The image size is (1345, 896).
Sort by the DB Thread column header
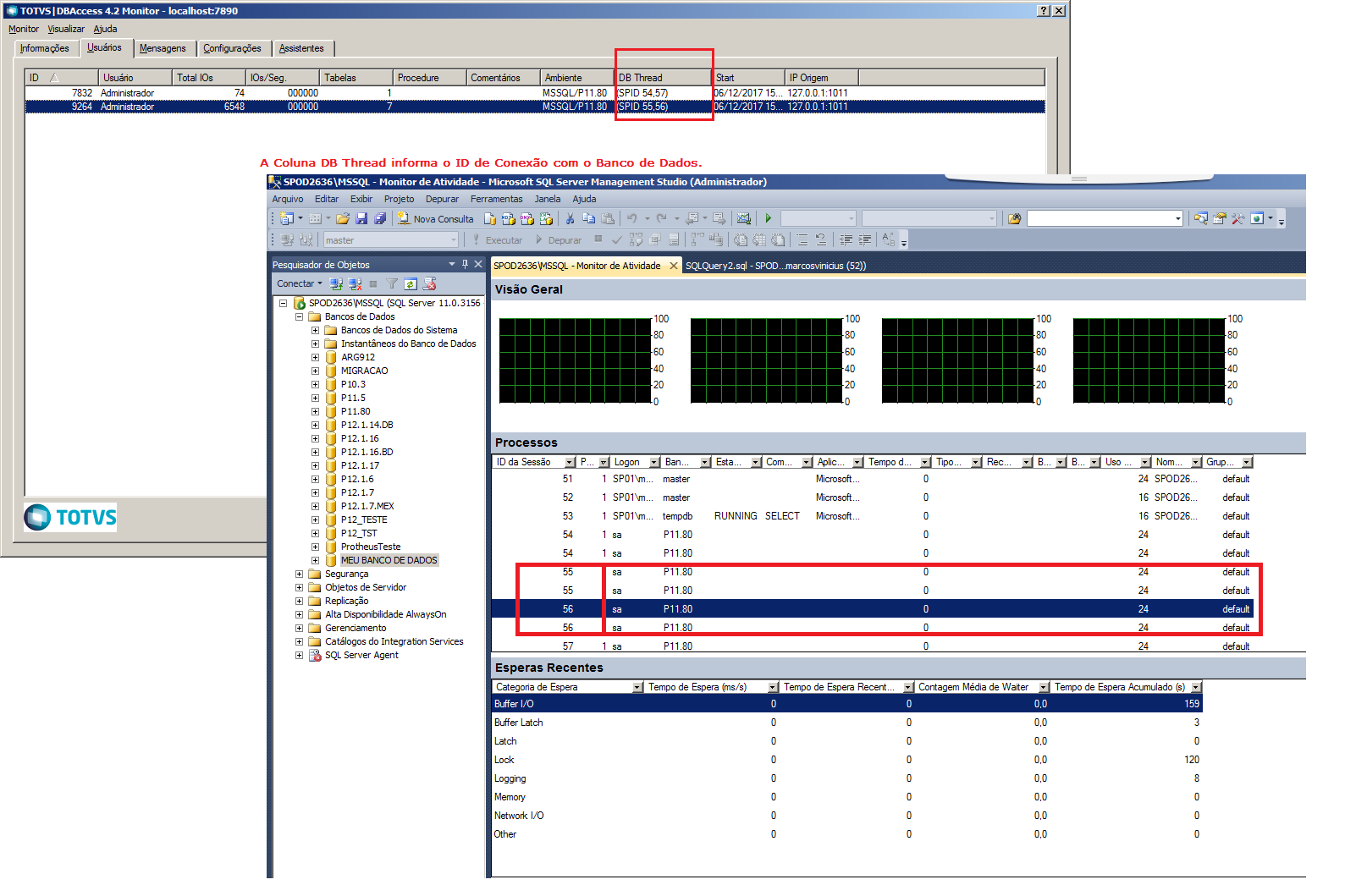click(x=663, y=78)
